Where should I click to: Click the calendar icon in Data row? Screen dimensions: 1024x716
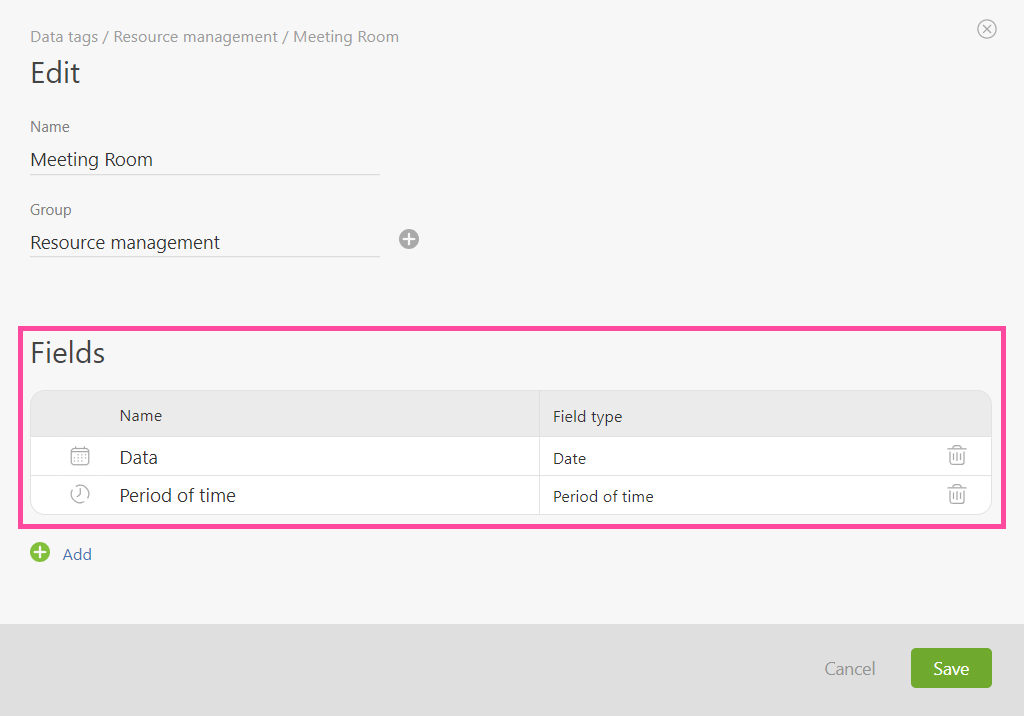pyautogui.click(x=80, y=456)
